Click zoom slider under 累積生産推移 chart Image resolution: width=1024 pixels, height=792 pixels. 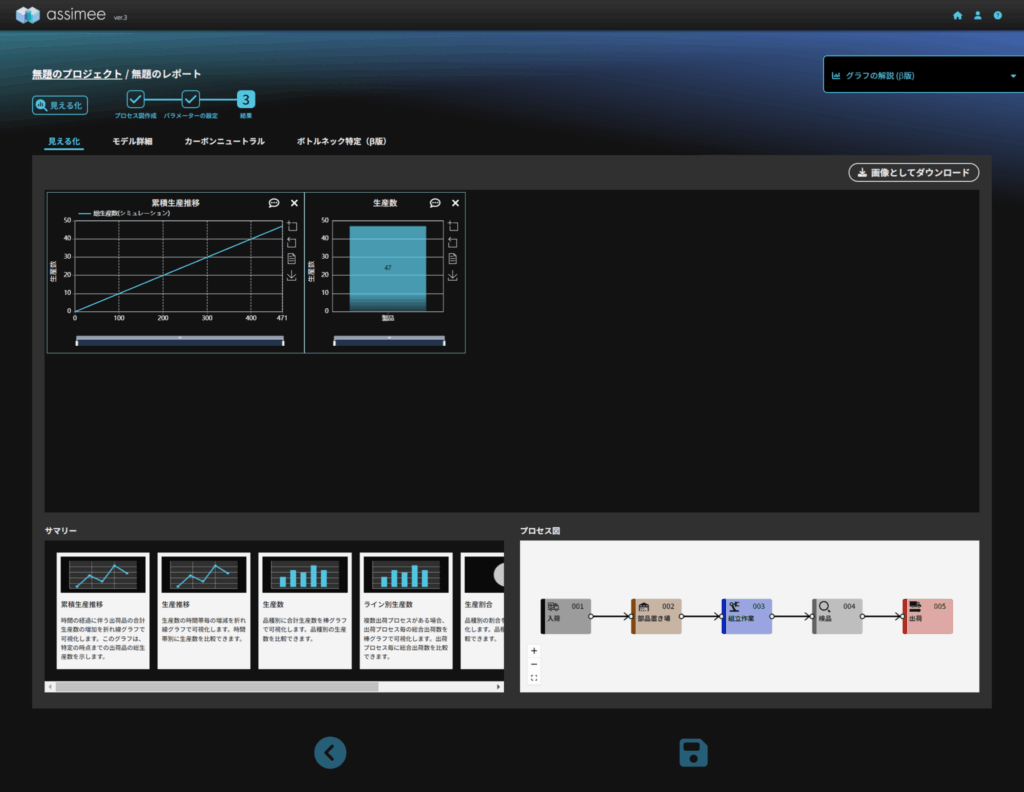click(179, 339)
